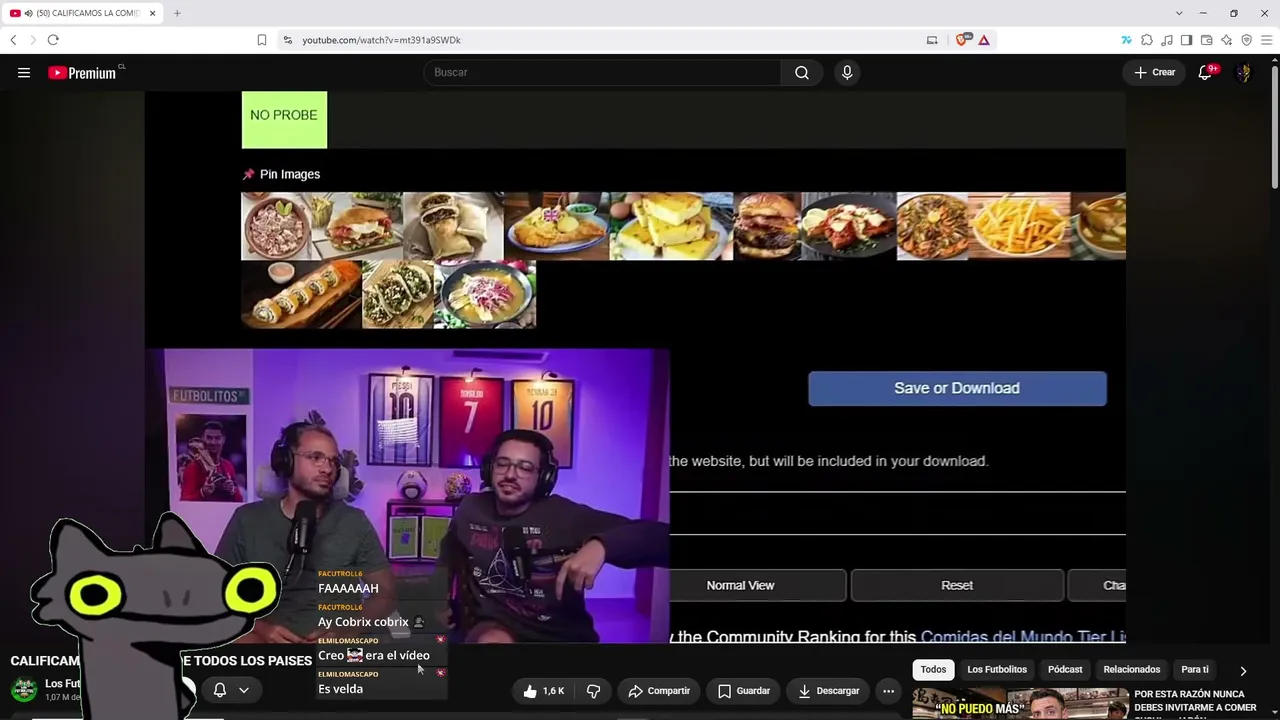Click the search magnifier button
1280x720 pixels.
[x=802, y=72]
